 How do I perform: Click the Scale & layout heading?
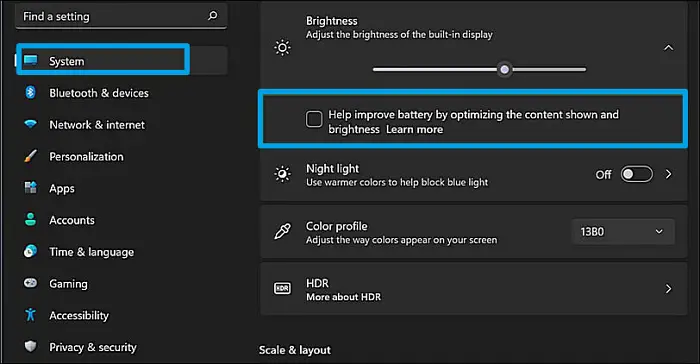click(295, 350)
